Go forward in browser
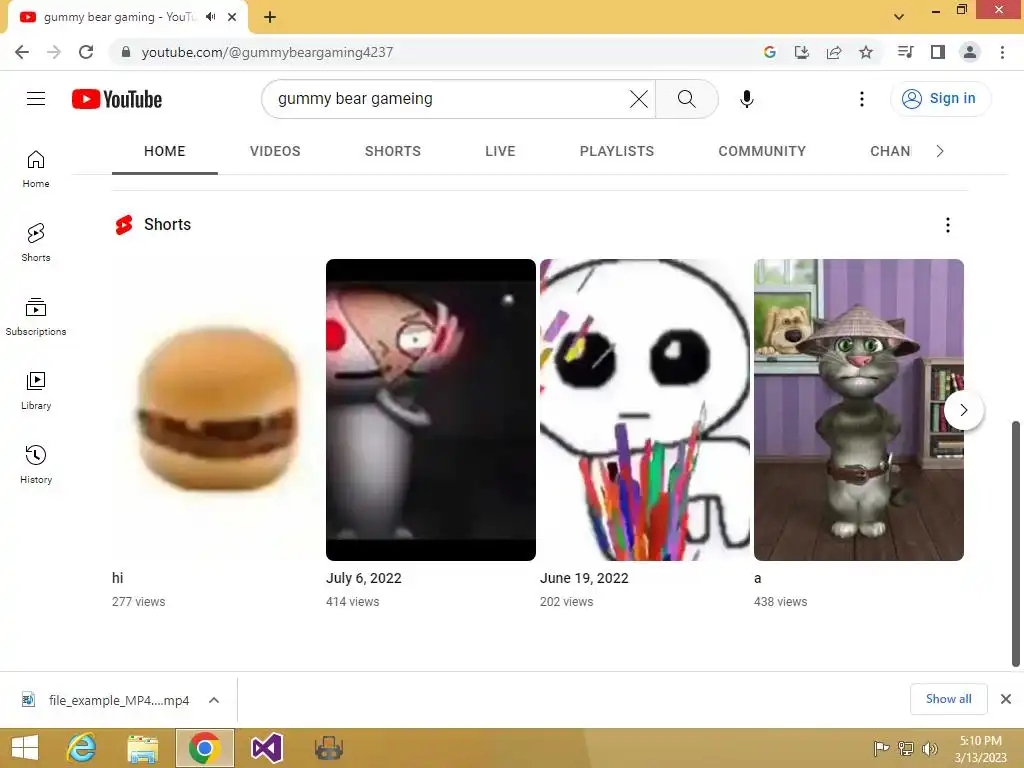The height and width of the screenshot is (768, 1024). (54, 52)
